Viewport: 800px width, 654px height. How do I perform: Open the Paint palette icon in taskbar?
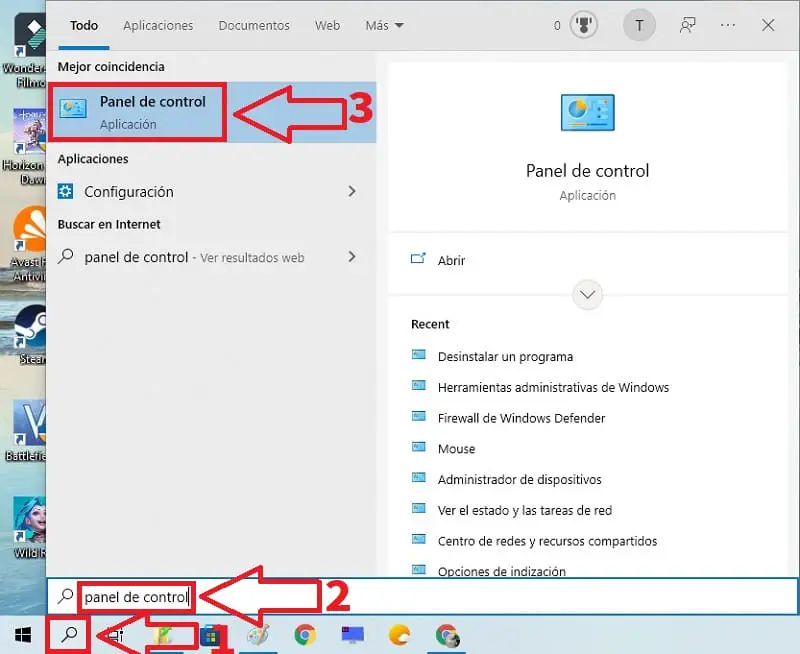click(258, 635)
